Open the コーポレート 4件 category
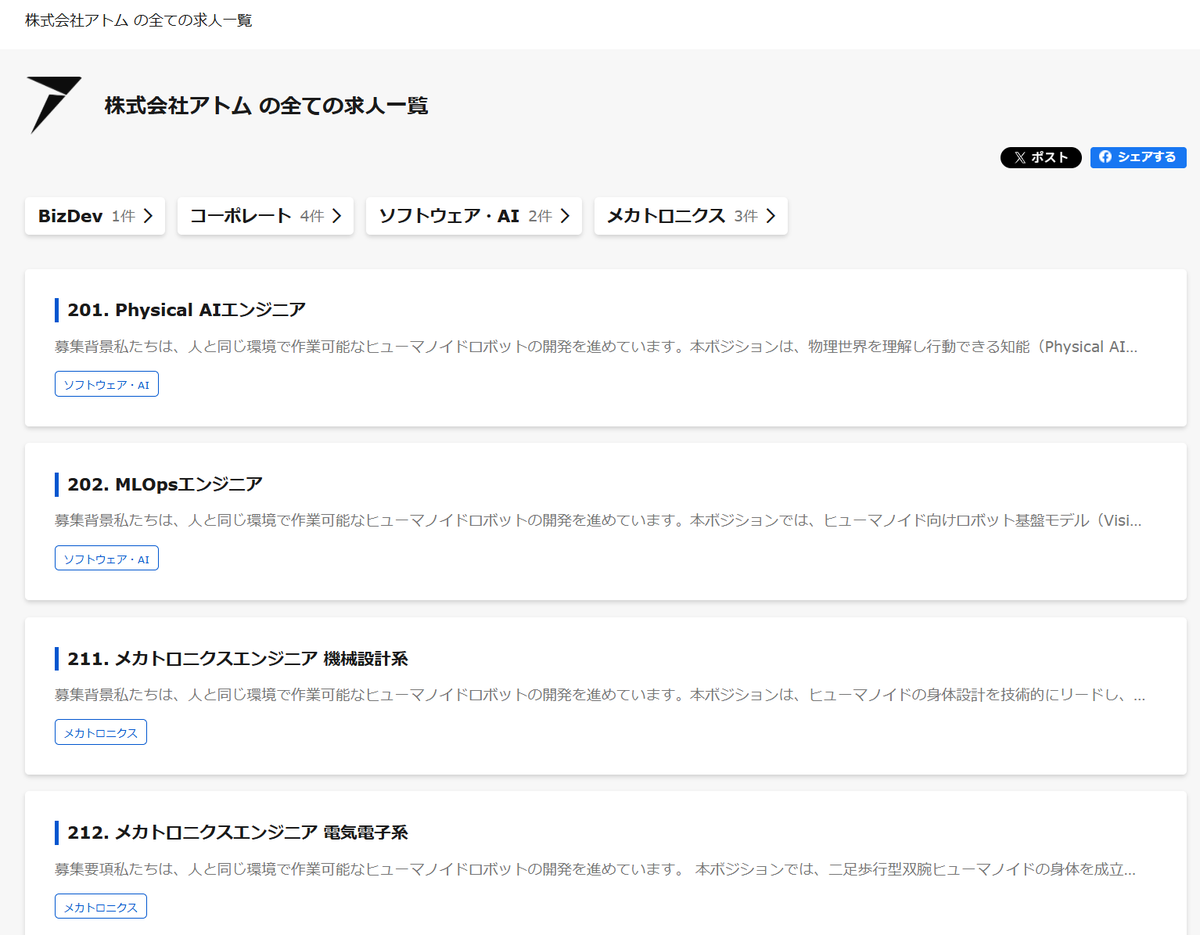 [x=266, y=216]
